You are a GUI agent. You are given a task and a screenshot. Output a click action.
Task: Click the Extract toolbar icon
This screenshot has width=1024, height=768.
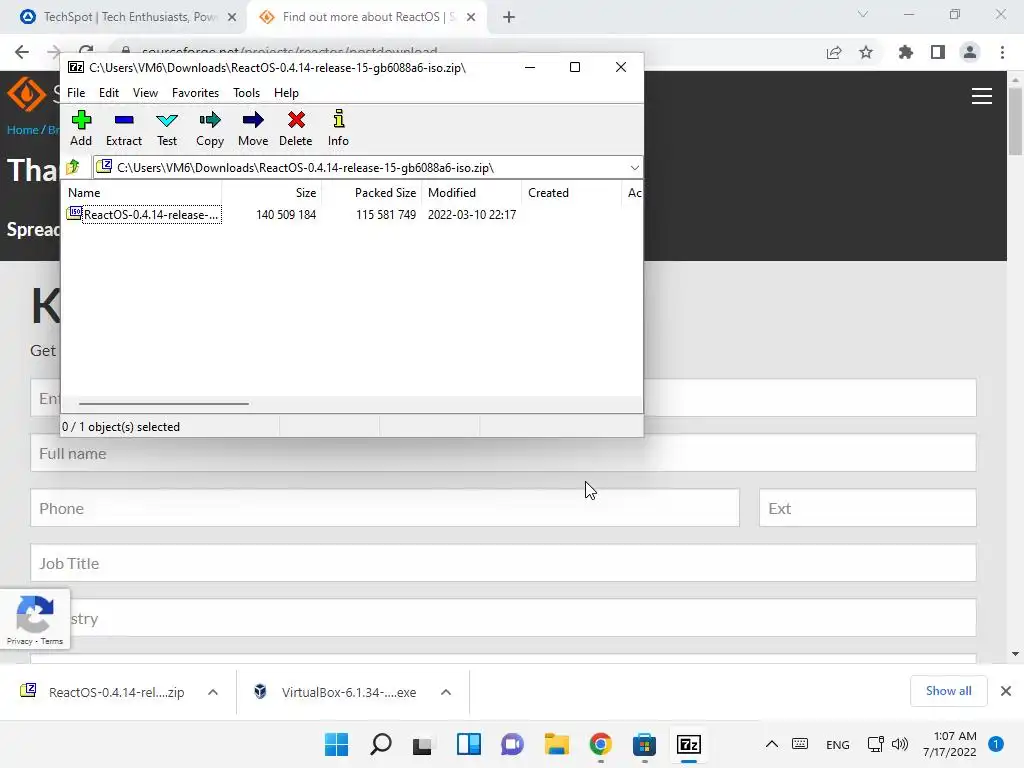(123, 128)
